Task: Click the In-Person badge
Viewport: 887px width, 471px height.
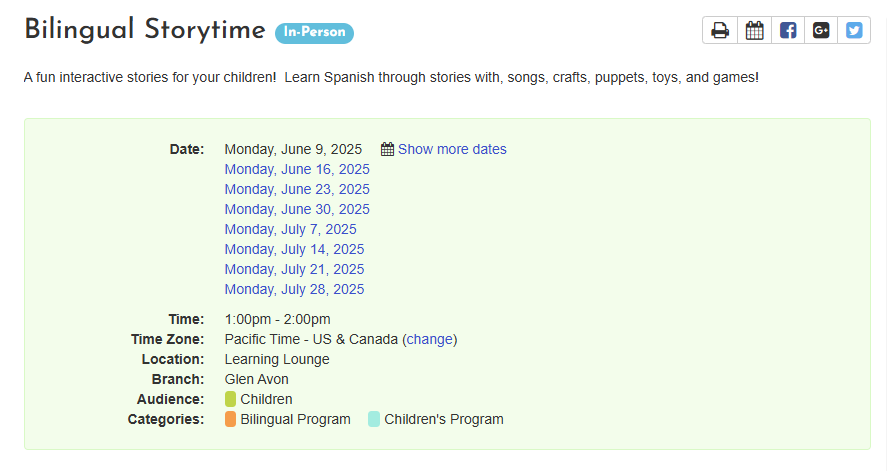Action: point(315,33)
